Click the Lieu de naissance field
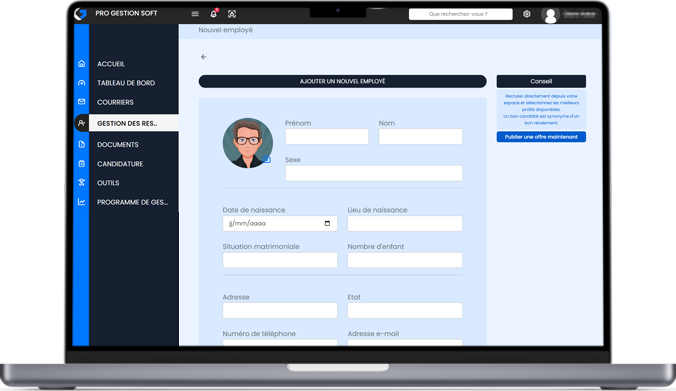The height and width of the screenshot is (391, 676). pos(405,223)
